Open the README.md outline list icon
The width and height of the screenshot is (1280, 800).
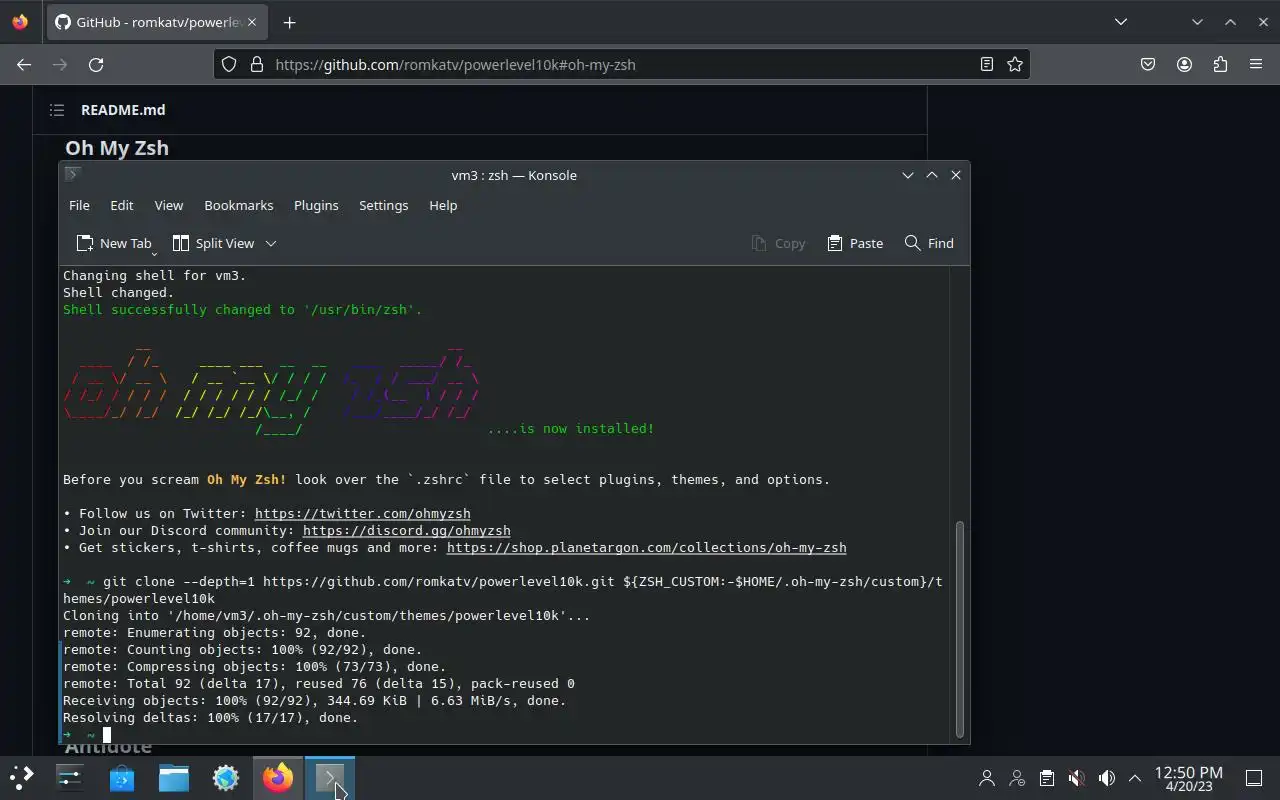tap(57, 110)
